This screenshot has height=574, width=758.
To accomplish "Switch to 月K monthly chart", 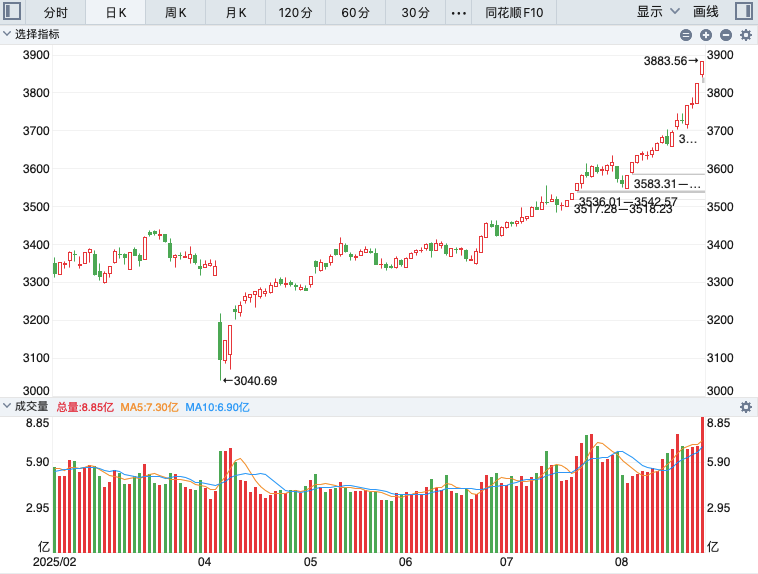I will [x=236, y=12].
